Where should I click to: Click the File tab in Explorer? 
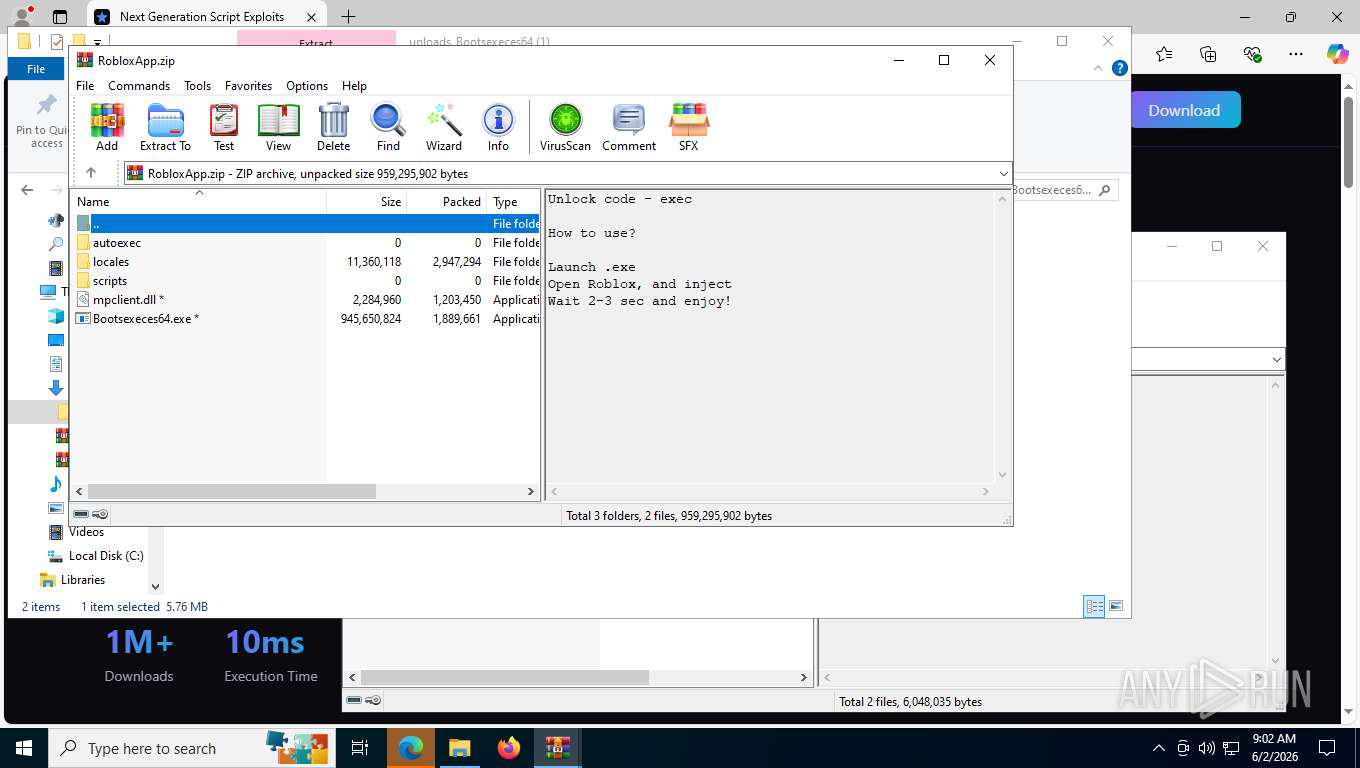click(x=36, y=69)
